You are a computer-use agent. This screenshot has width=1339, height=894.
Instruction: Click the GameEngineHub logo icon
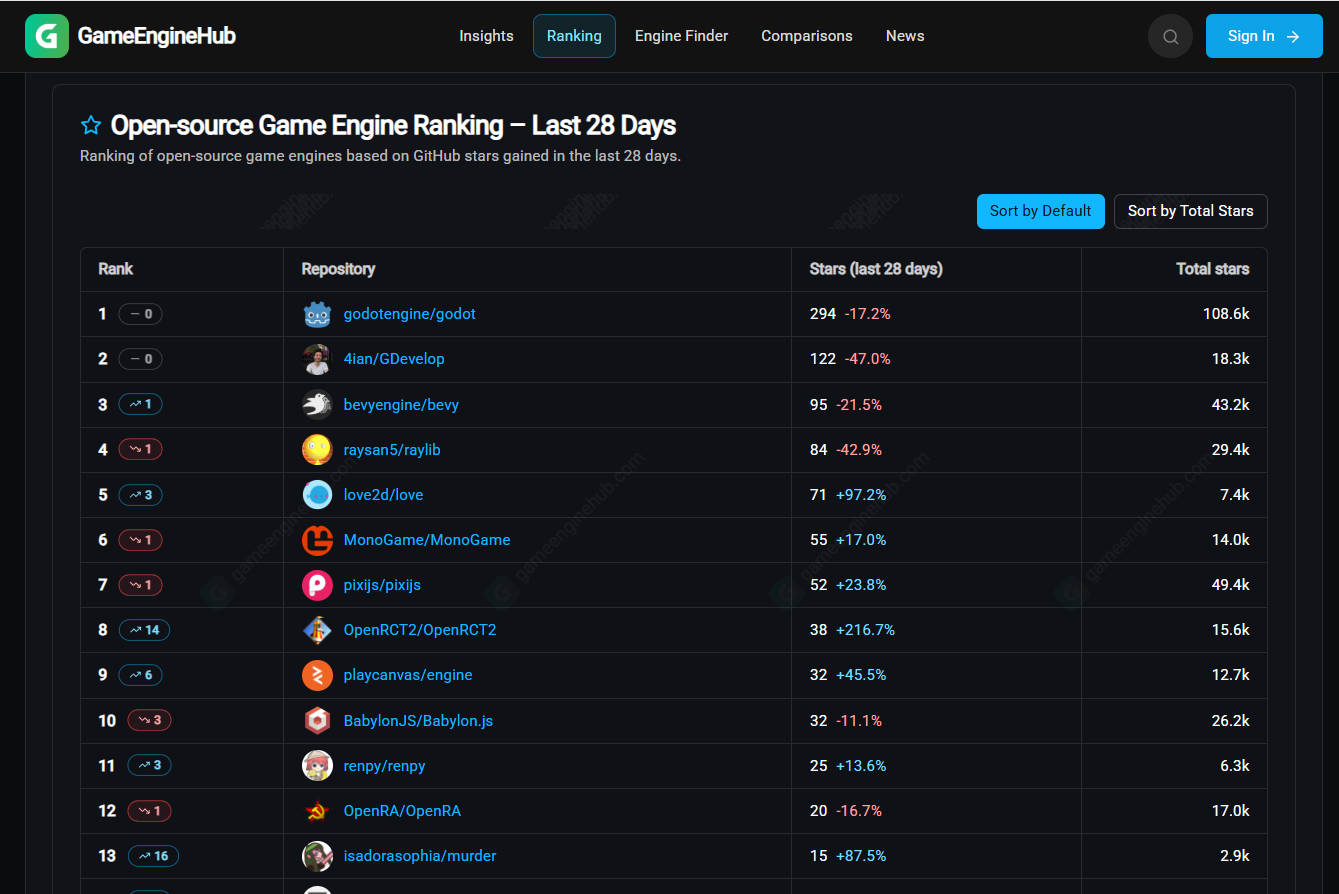pos(47,36)
